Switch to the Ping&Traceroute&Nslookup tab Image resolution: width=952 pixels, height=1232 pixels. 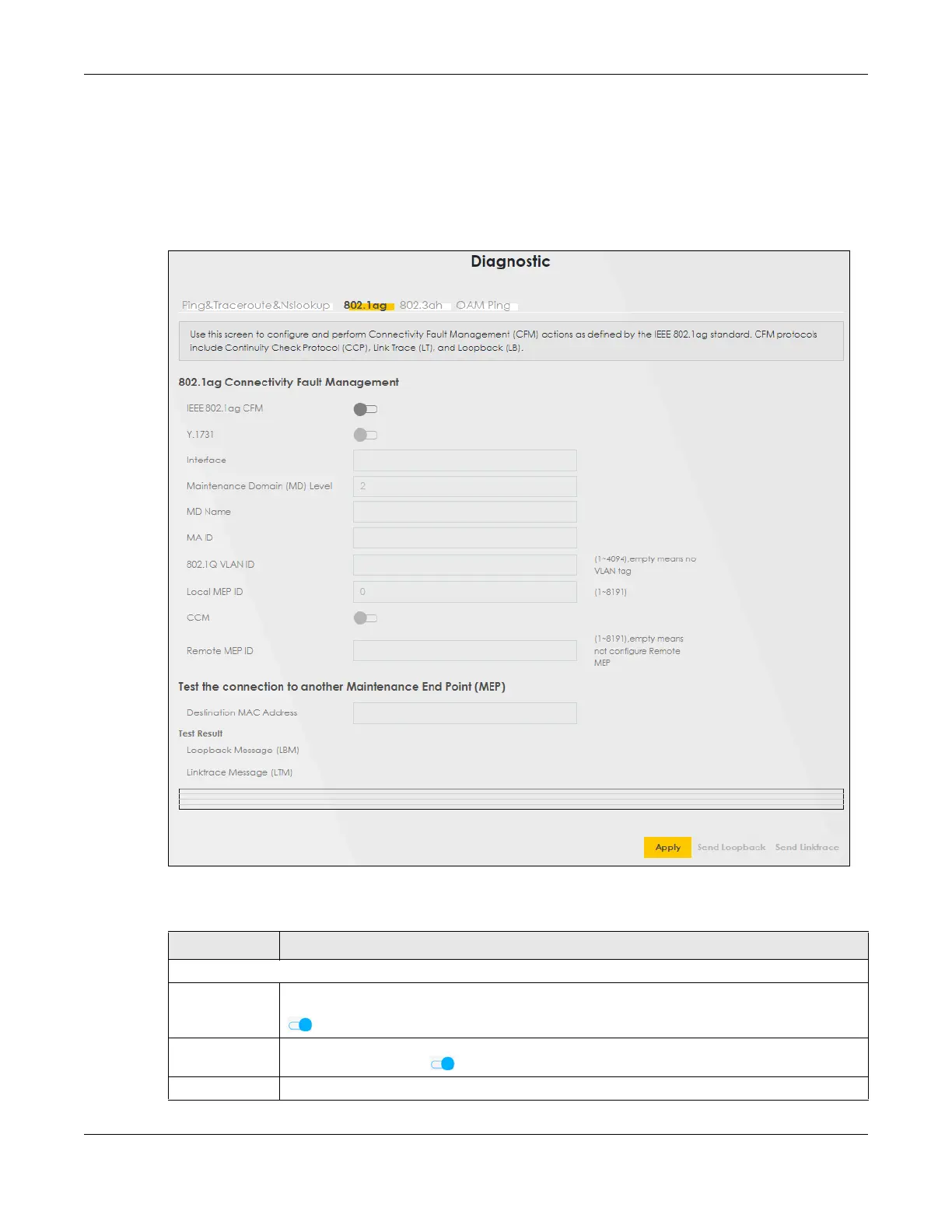point(256,305)
